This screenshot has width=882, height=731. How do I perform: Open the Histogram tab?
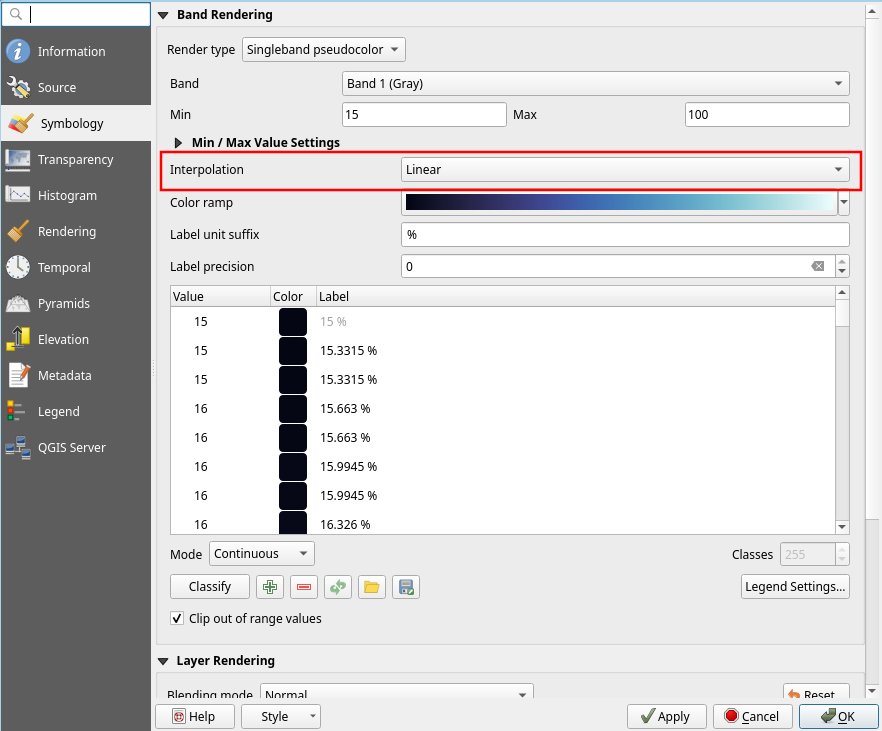[76, 195]
